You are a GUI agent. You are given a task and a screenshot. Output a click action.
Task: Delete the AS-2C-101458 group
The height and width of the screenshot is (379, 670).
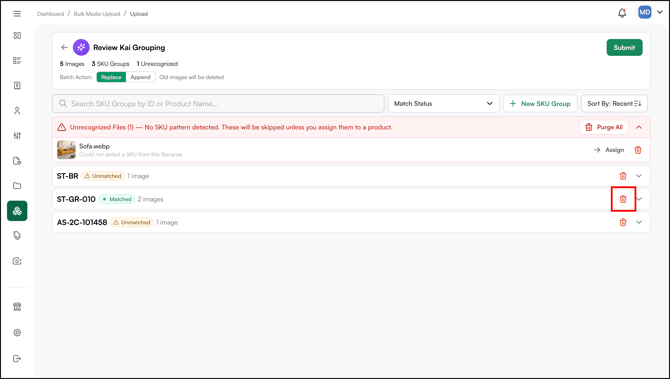(623, 222)
